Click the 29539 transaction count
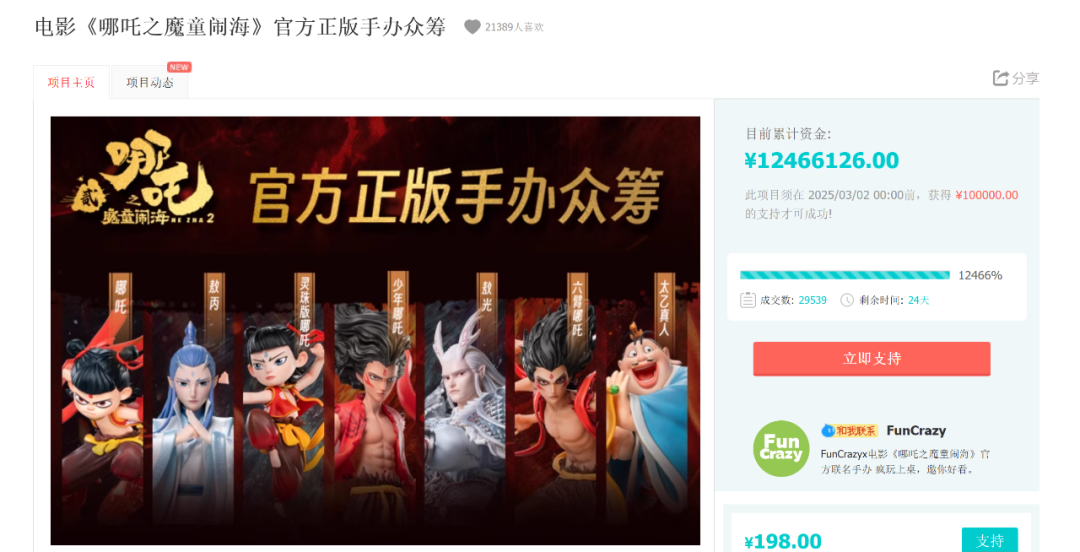Image resolution: width=1080 pixels, height=552 pixels. (x=813, y=300)
